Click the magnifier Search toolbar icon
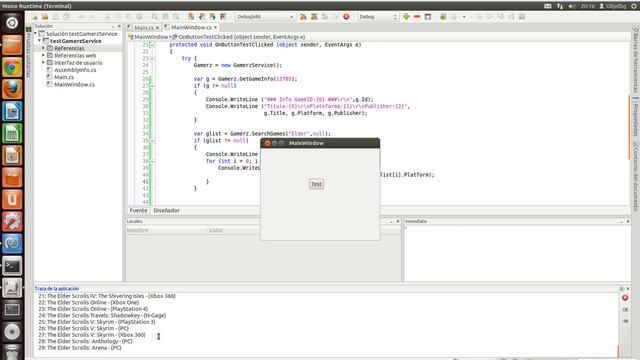Screen dimensions: 640x360 pos(155,17)
